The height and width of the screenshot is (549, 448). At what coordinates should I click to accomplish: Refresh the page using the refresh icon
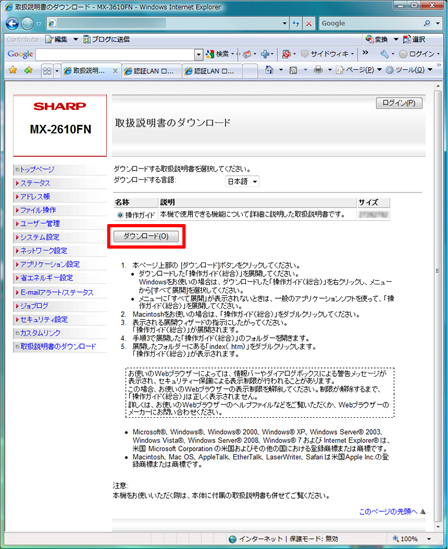(296, 23)
